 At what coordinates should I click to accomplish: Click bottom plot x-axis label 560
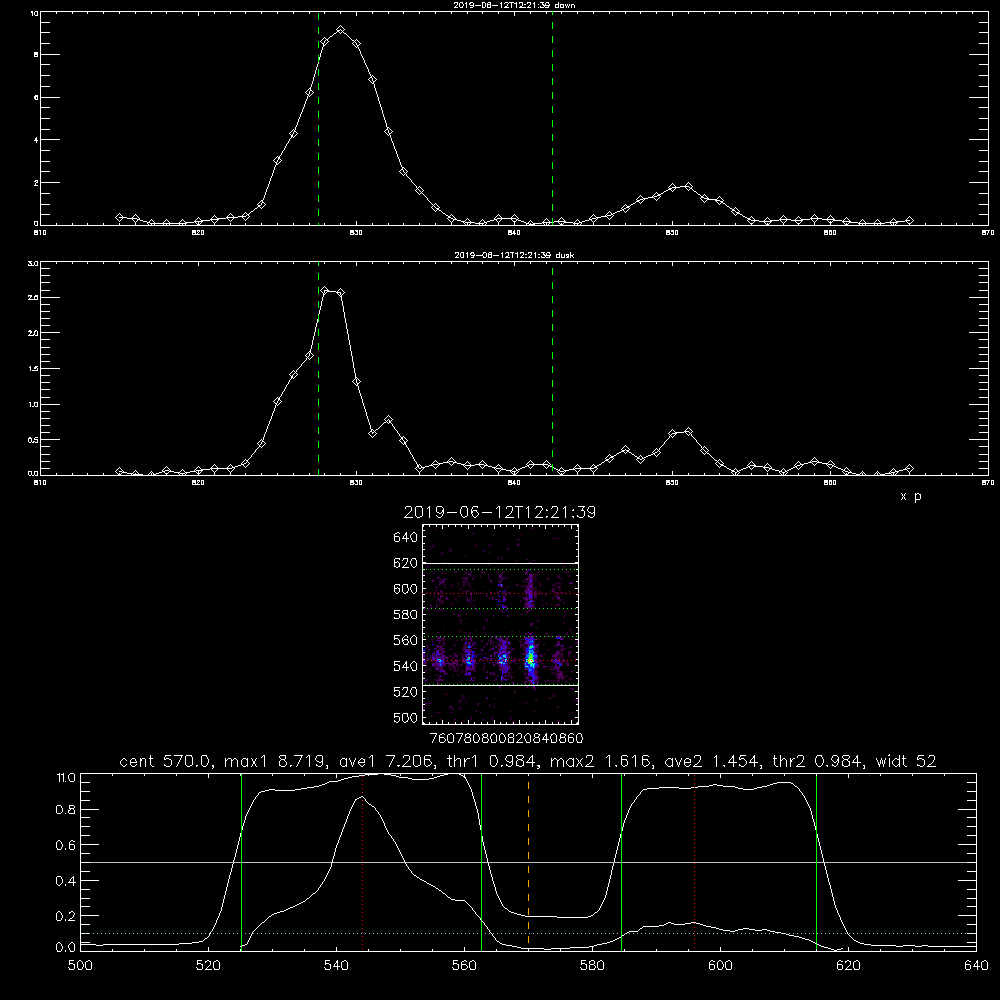click(464, 965)
